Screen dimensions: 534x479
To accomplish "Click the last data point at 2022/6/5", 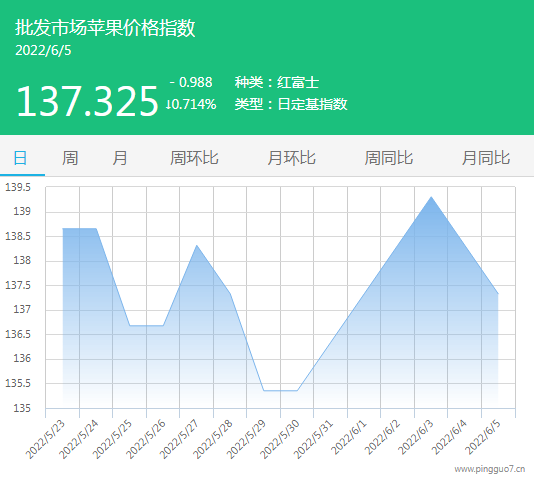I will pyautogui.click(x=498, y=293).
